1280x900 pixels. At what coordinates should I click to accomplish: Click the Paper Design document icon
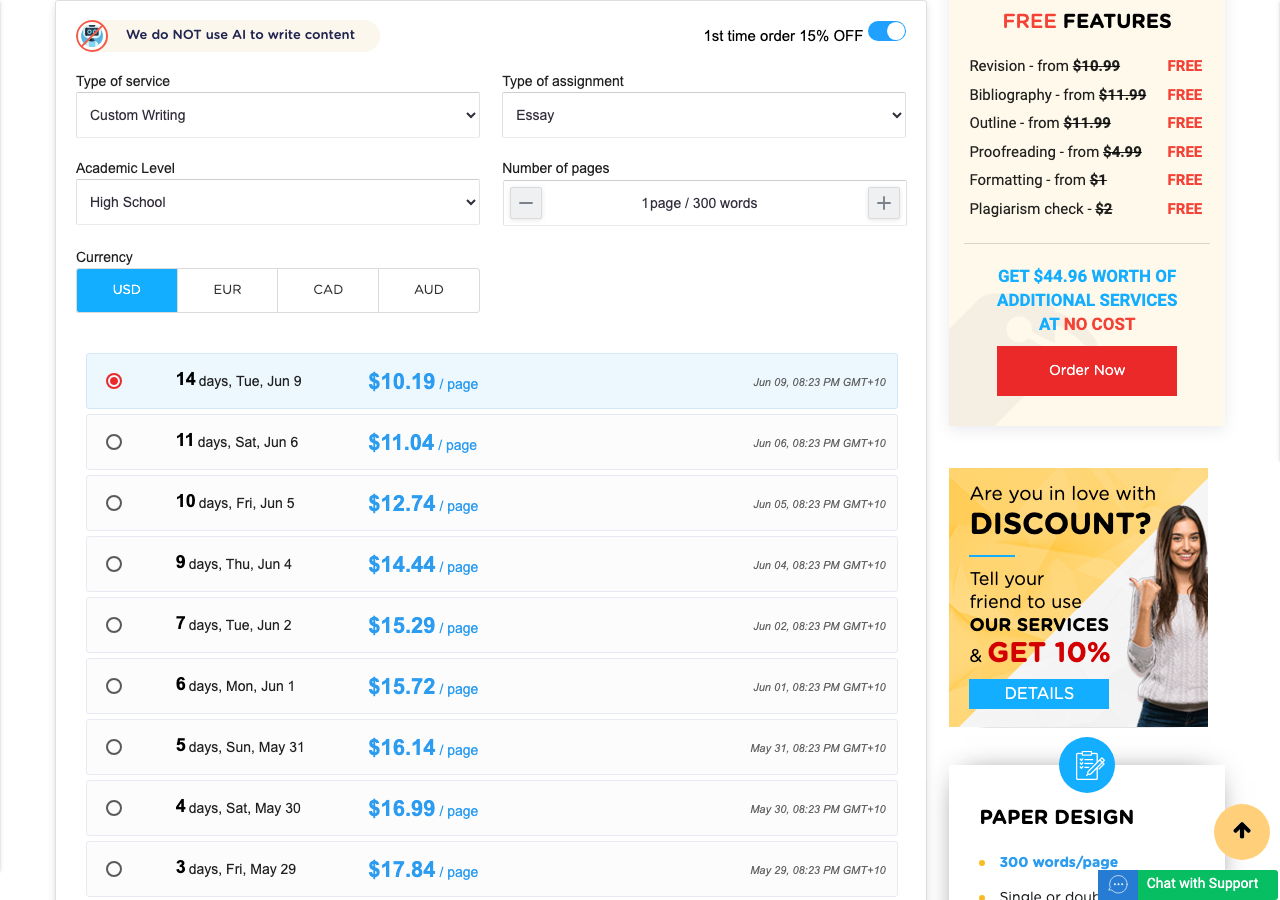click(1087, 765)
